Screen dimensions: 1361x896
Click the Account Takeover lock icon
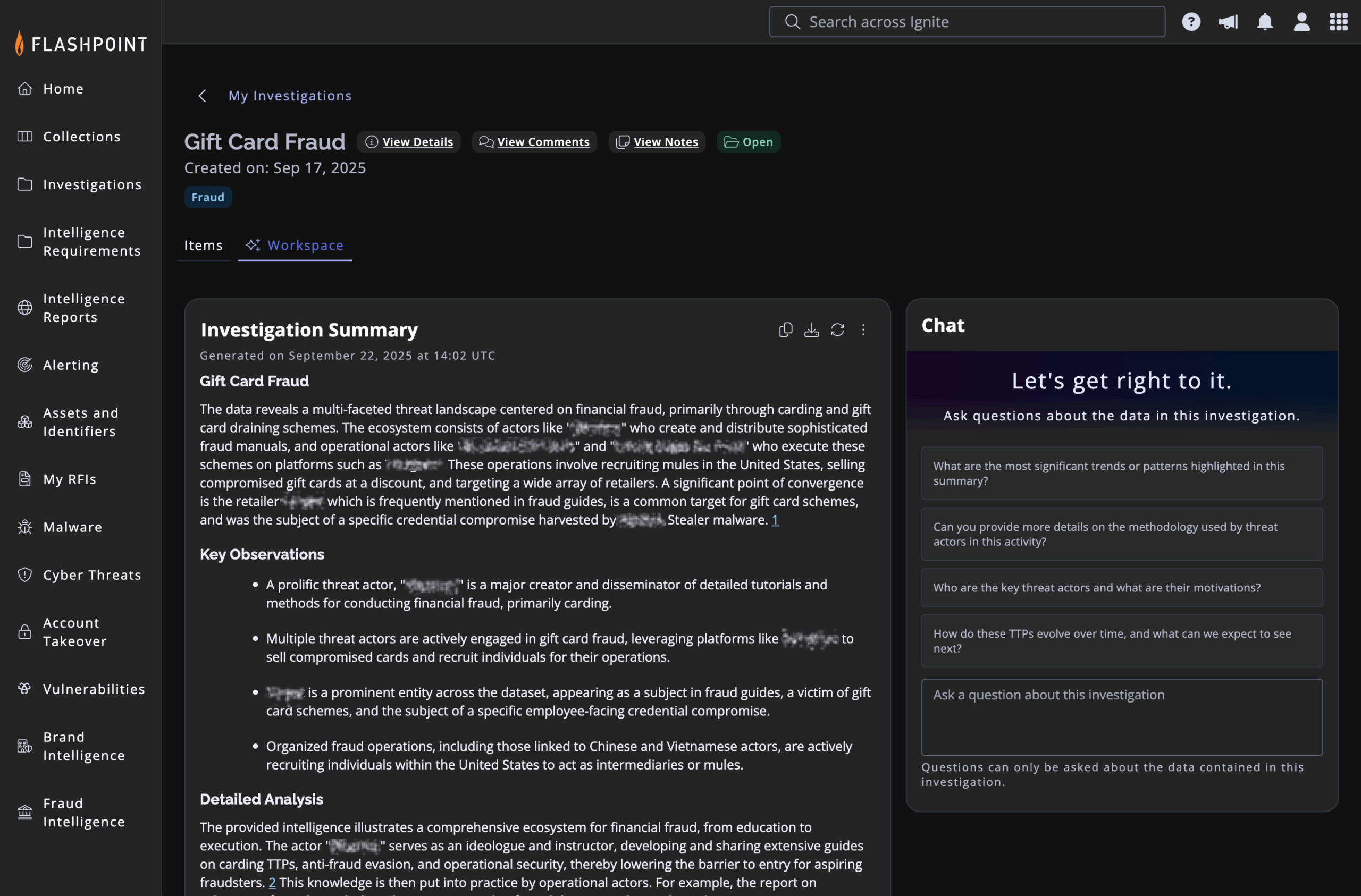click(x=24, y=632)
